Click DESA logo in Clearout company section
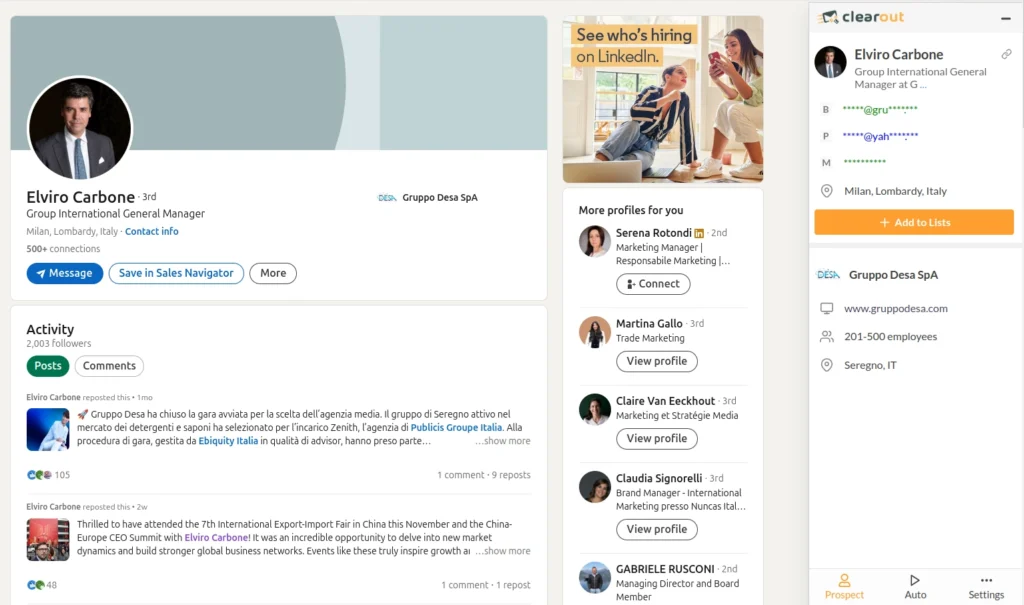This screenshot has height=605, width=1024. coord(828,275)
